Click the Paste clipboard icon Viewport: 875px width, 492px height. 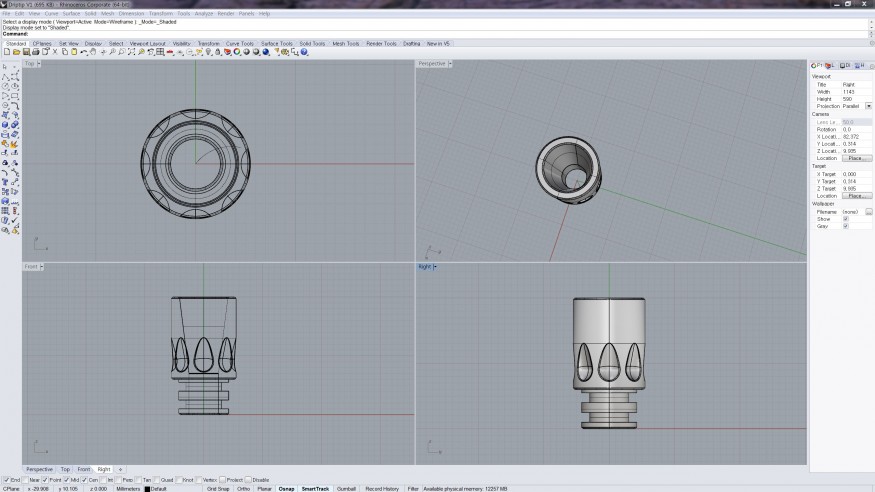tap(74, 52)
